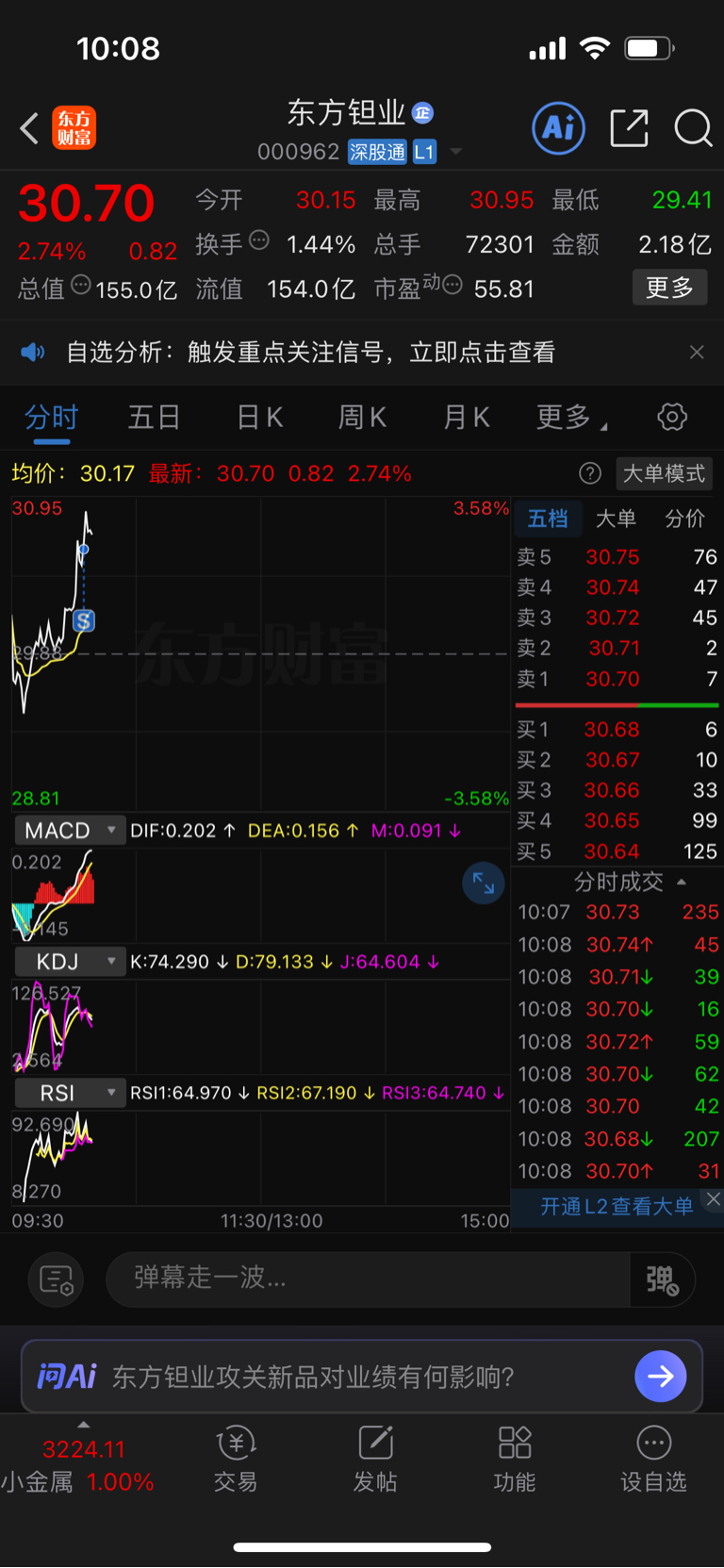This screenshot has width=724, height=1568.
Task: Tap the 市盈 info bubble icon
Action: point(452,285)
